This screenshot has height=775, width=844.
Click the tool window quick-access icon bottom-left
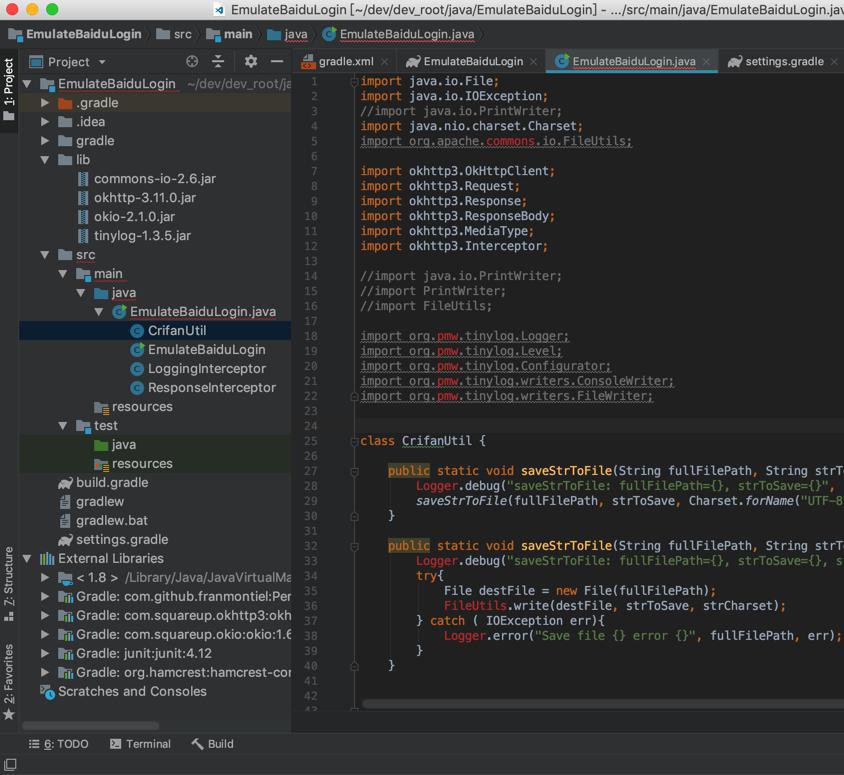coord(10,764)
